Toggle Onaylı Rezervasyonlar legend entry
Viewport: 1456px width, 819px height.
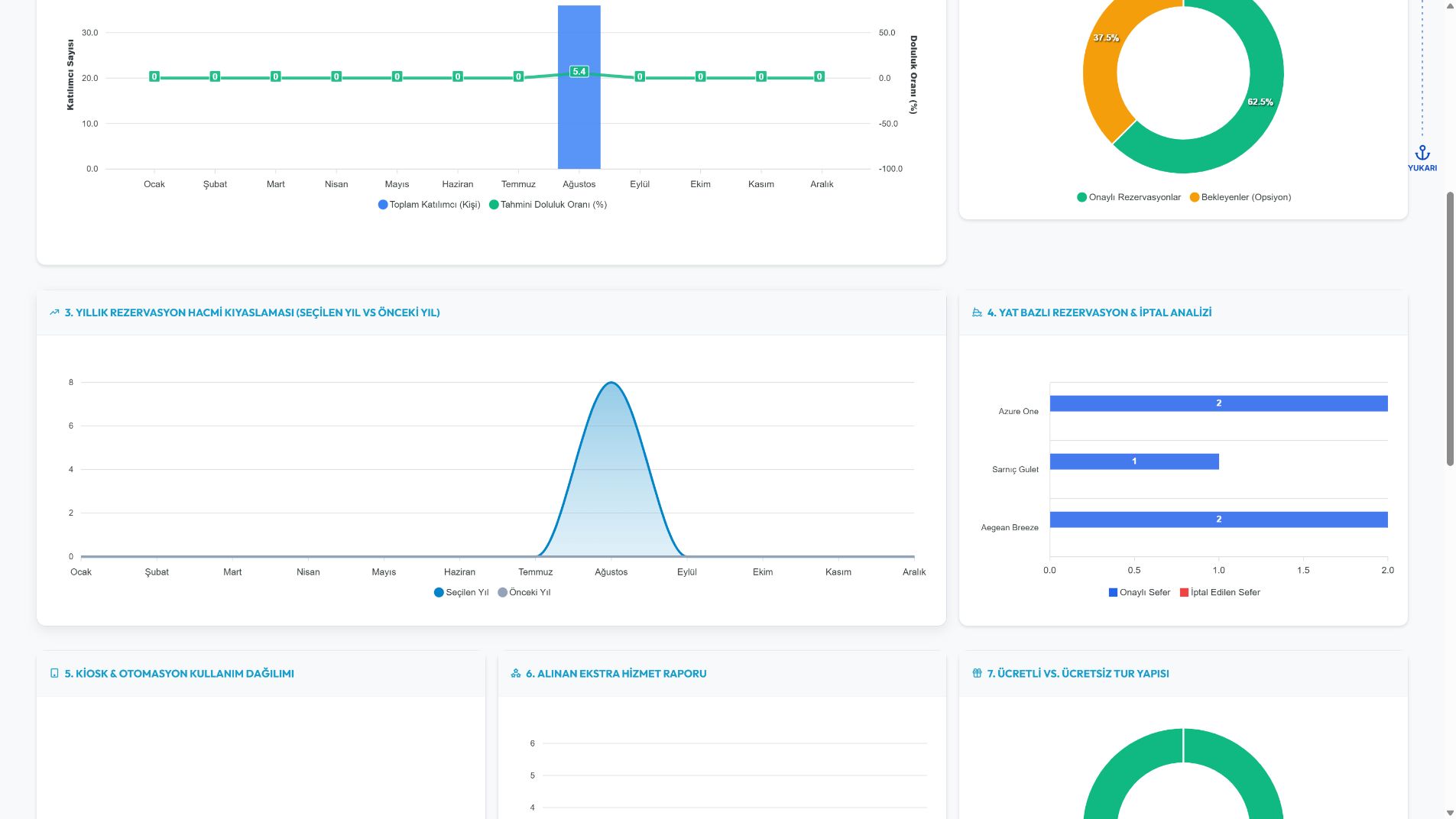point(1129,197)
